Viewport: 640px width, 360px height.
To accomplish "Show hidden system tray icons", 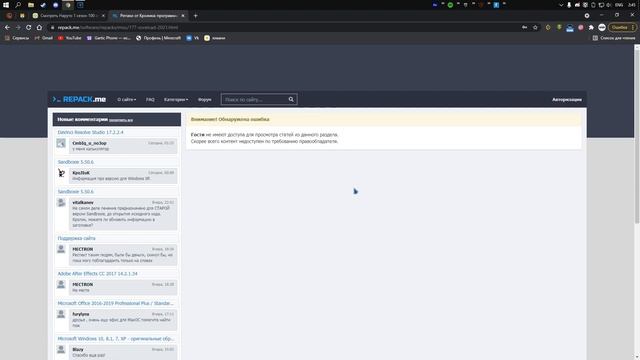I will point(561,5).
